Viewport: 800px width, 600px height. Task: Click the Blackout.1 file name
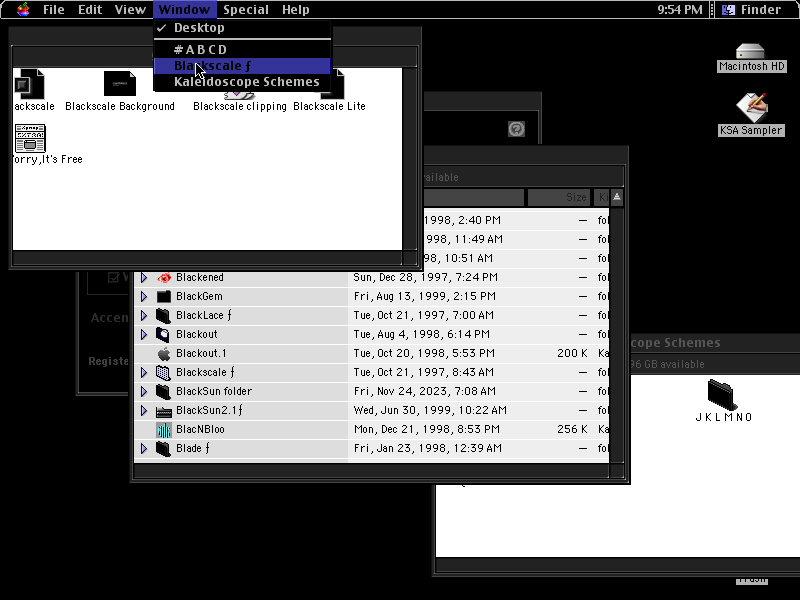click(201, 353)
